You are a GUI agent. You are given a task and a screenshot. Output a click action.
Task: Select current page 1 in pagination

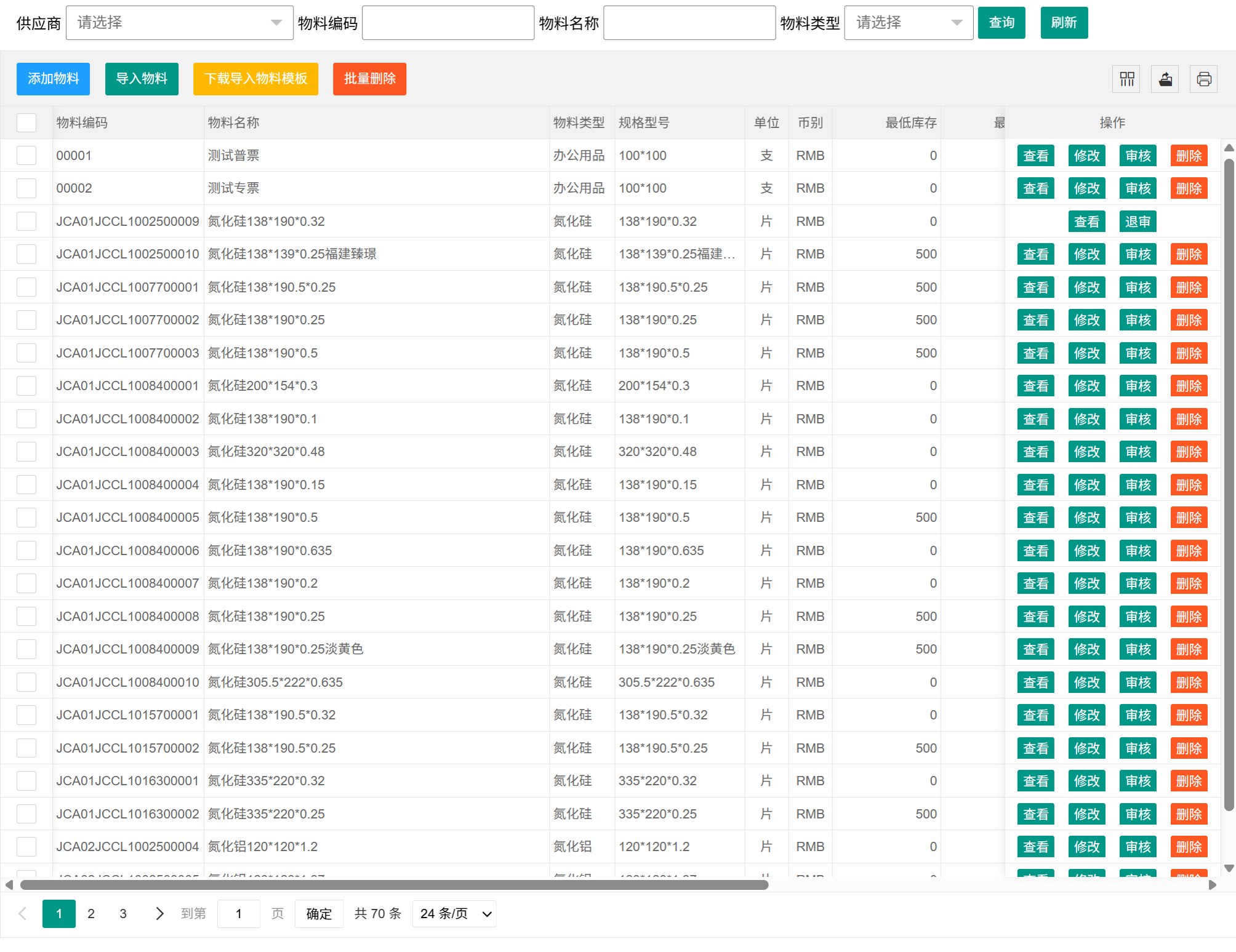59,914
